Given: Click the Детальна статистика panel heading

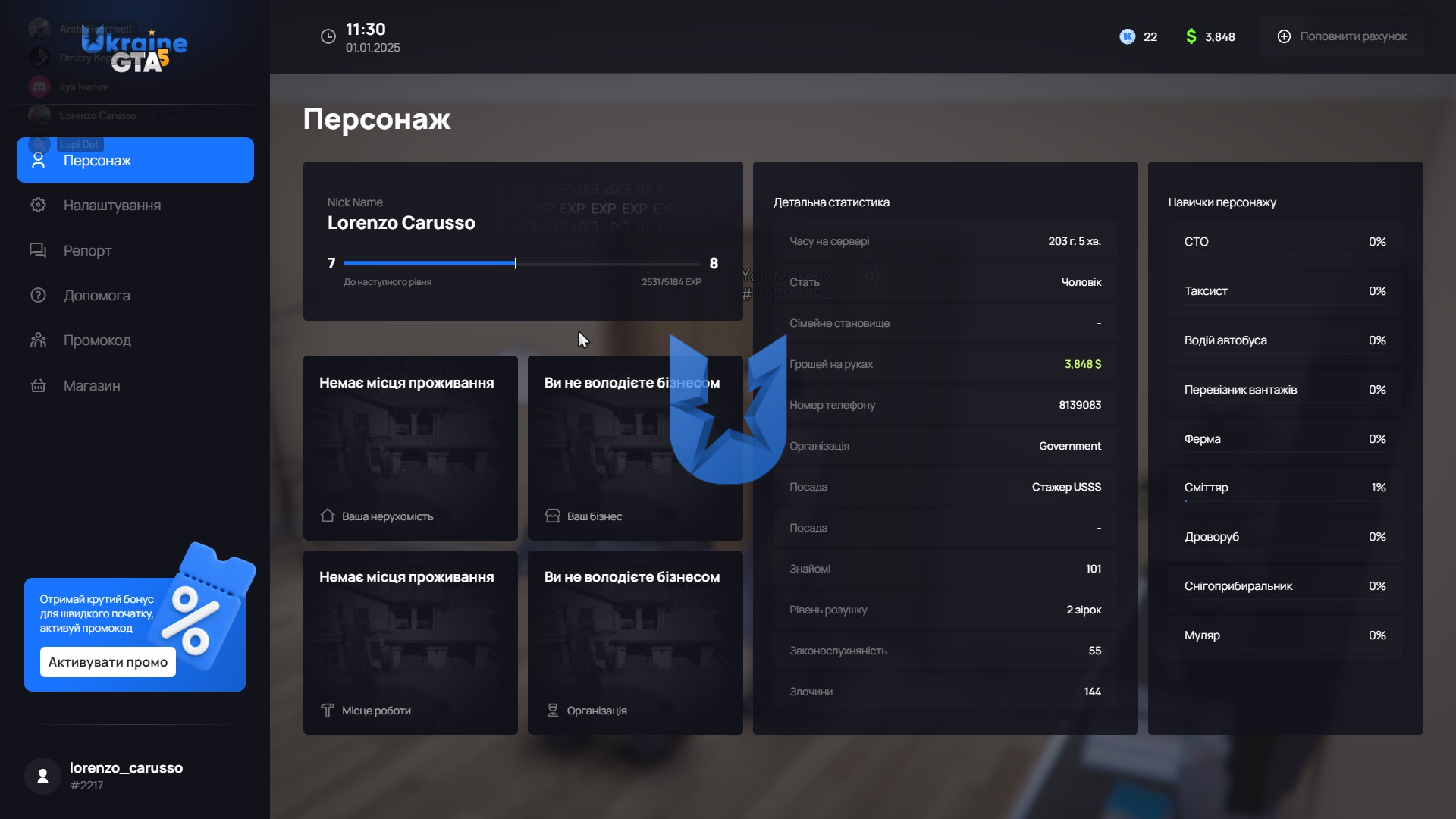Looking at the screenshot, I should pos(831,202).
